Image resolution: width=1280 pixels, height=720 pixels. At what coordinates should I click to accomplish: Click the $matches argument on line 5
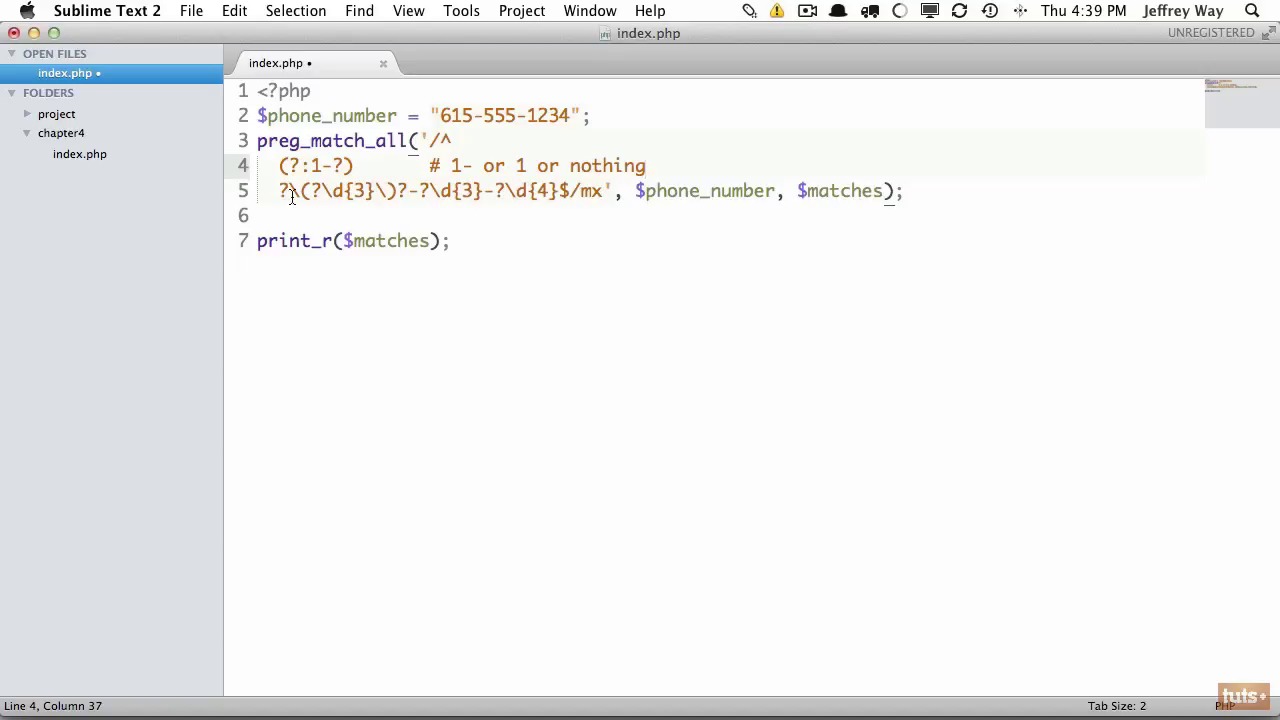[840, 191]
